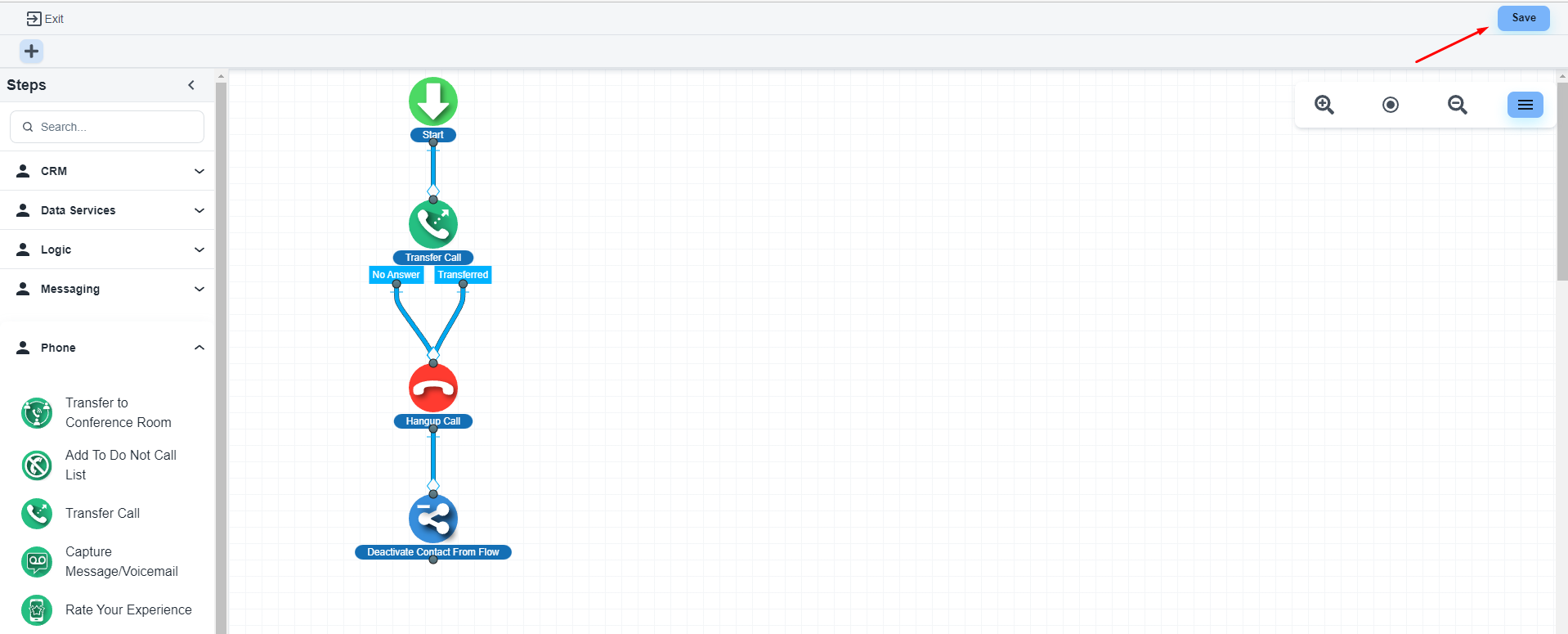Select the Transfer Call node on canvas
The width and height of the screenshot is (1568, 634).
pos(432,224)
